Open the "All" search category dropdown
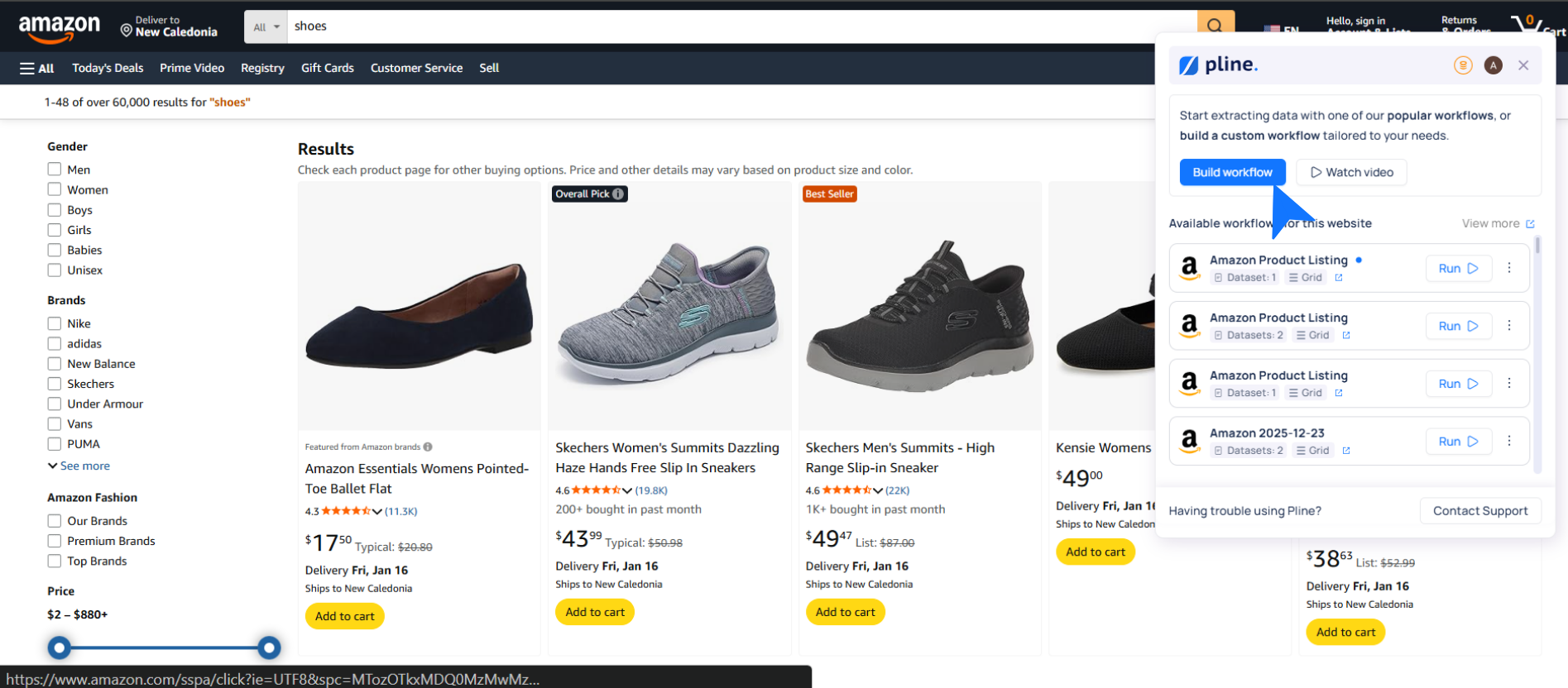The height and width of the screenshot is (688, 1568). 266,27
